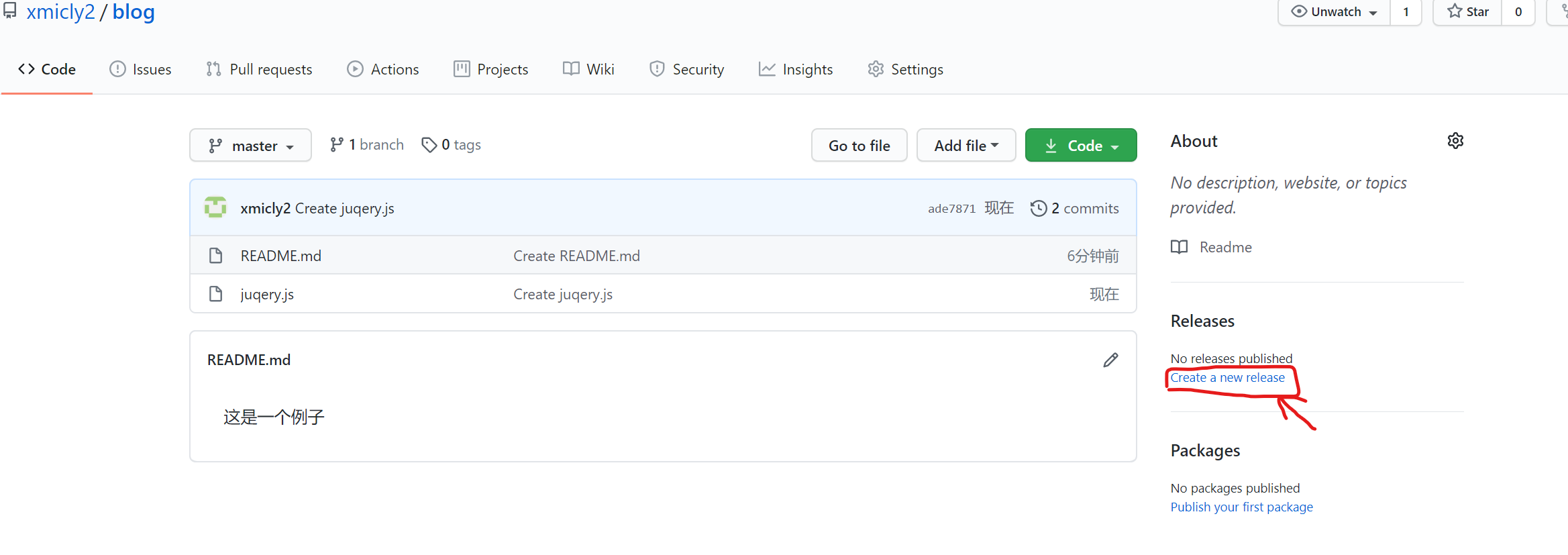Open README.md file in the list

pos(281,256)
